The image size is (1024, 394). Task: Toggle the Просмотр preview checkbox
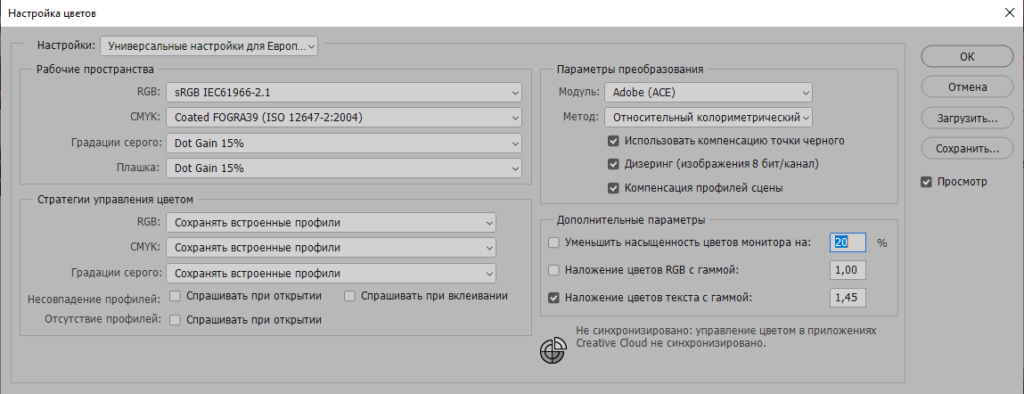point(925,182)
